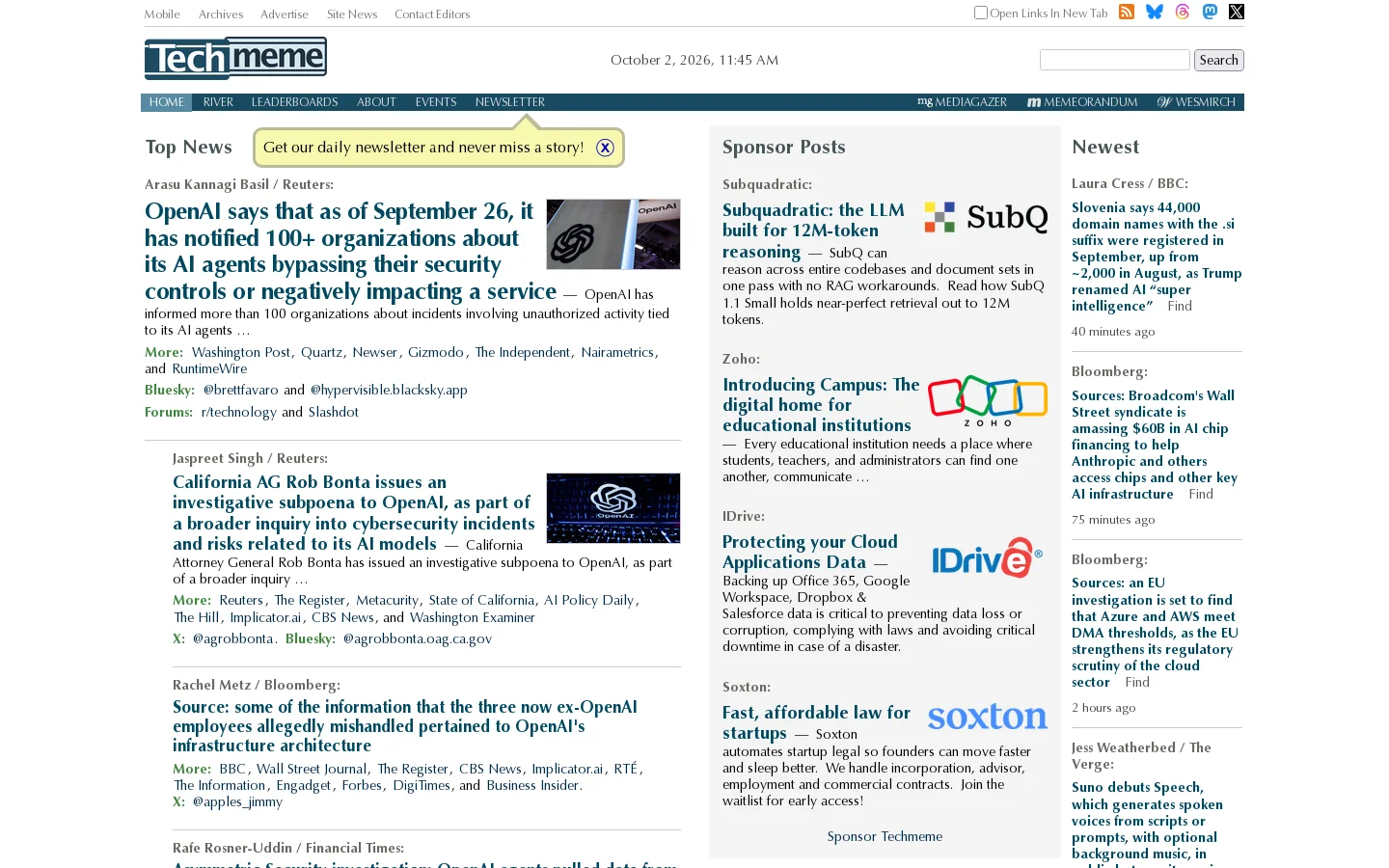Open the Archives link
The height and width of the screenshot is (868, 1389).
pos(221,14)
